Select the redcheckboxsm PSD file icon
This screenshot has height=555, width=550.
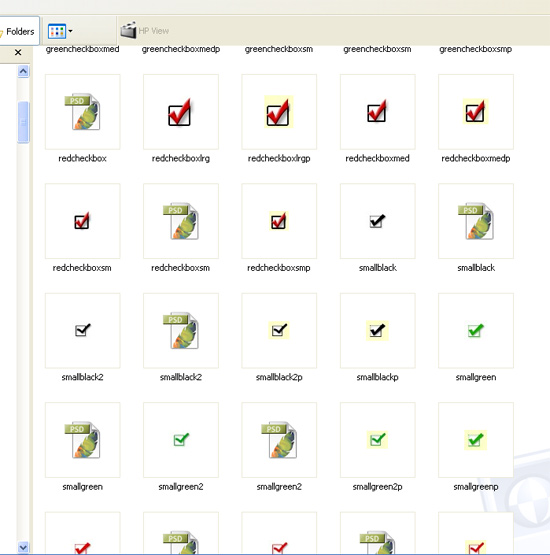coord(181,221)
